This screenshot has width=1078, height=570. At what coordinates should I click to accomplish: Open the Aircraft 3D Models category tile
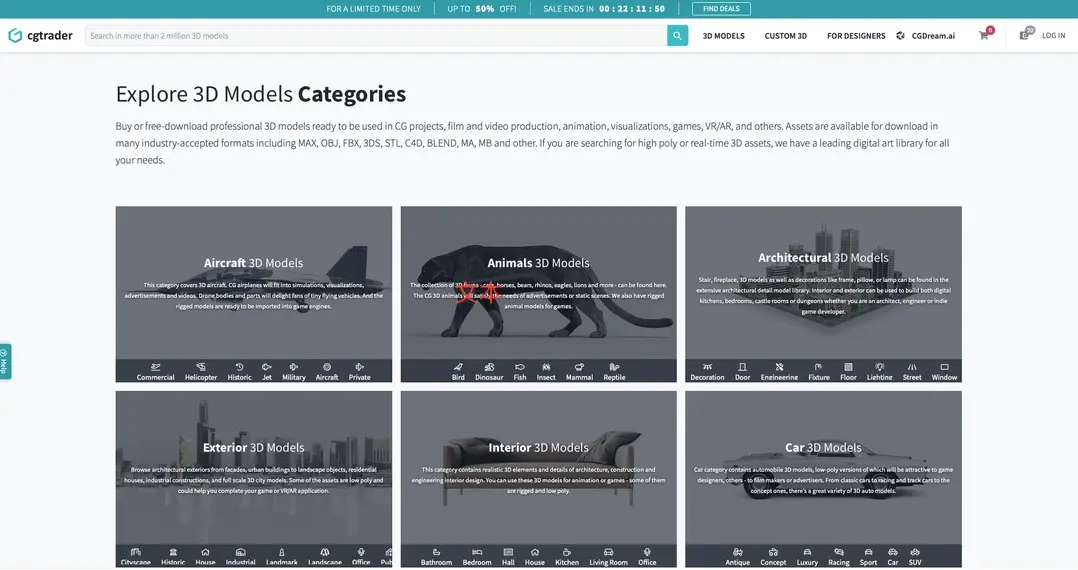pos(253,280)
